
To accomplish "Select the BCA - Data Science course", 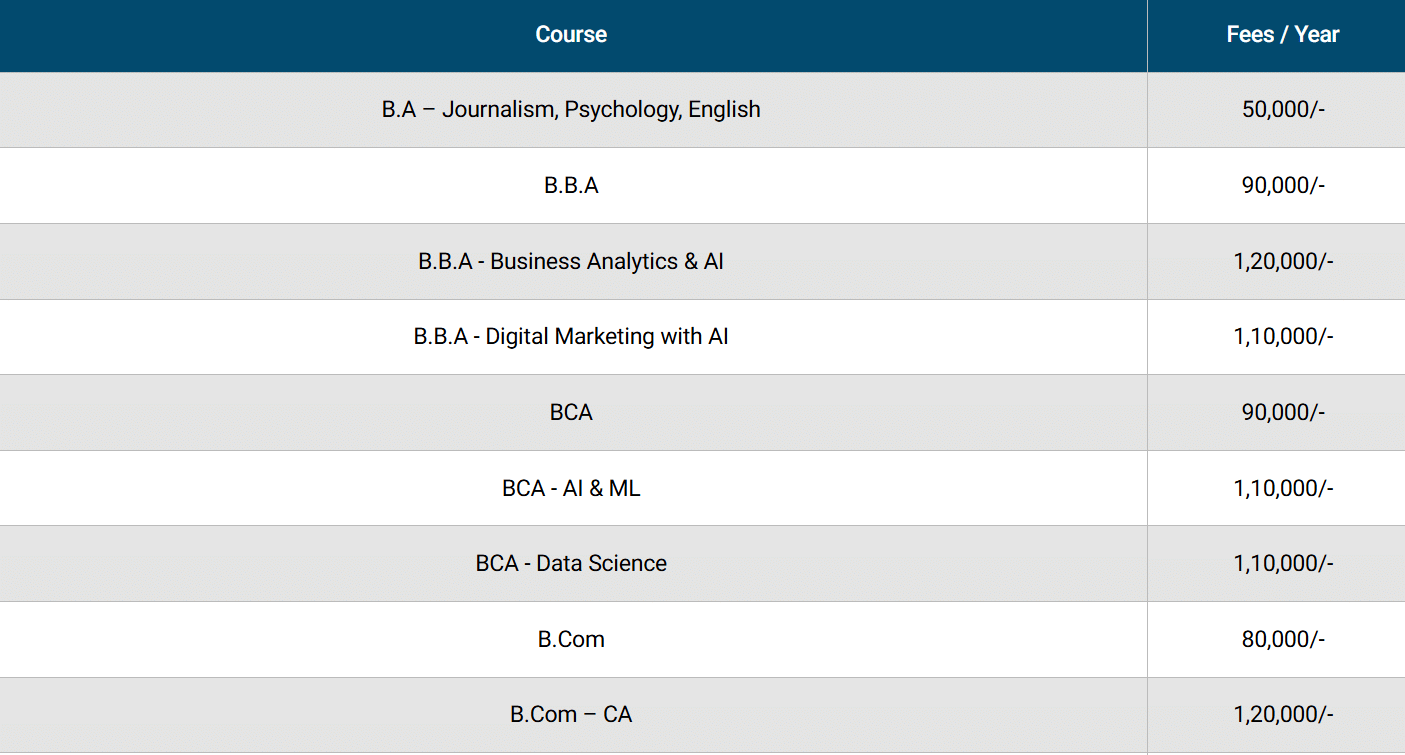I will point(571,564).
